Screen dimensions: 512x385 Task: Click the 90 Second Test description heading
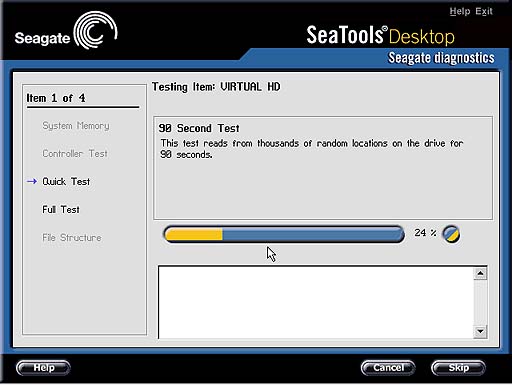tap(199, 128)
